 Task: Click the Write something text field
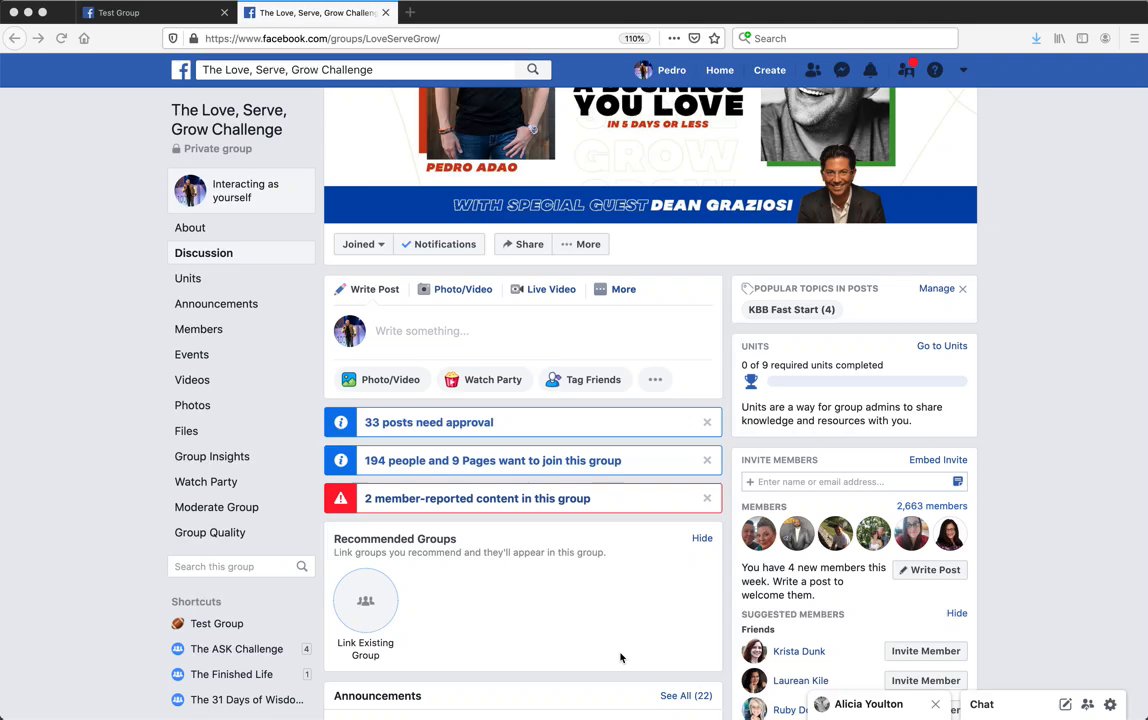point(543,331)
